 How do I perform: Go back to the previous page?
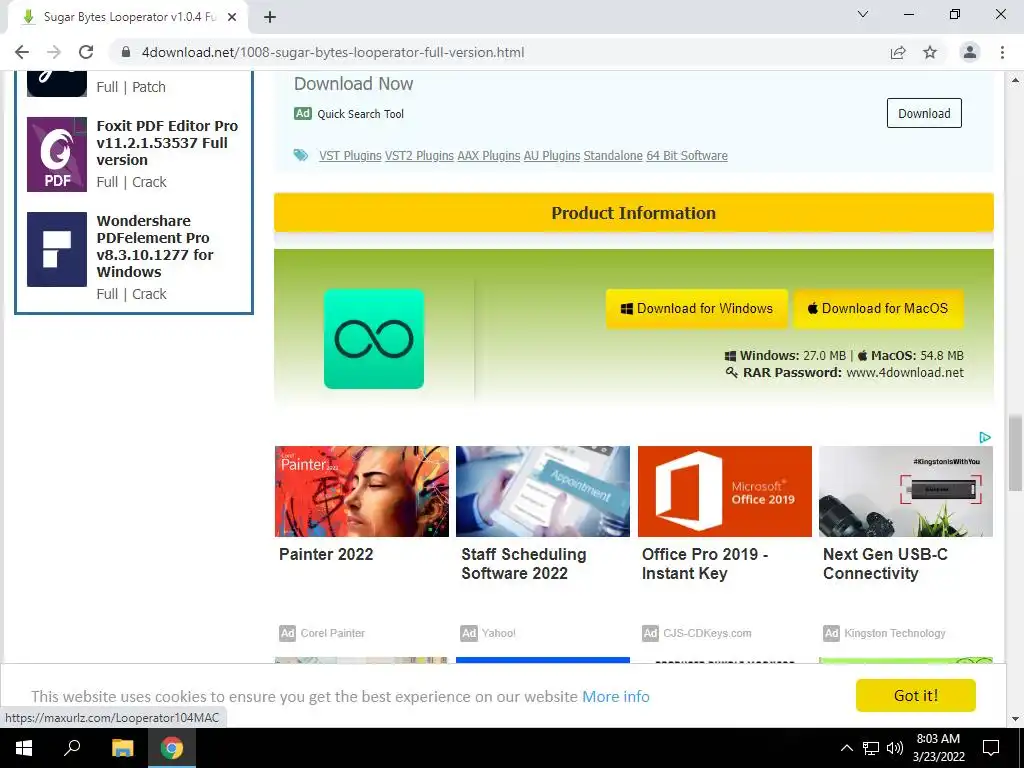(22, 52)
